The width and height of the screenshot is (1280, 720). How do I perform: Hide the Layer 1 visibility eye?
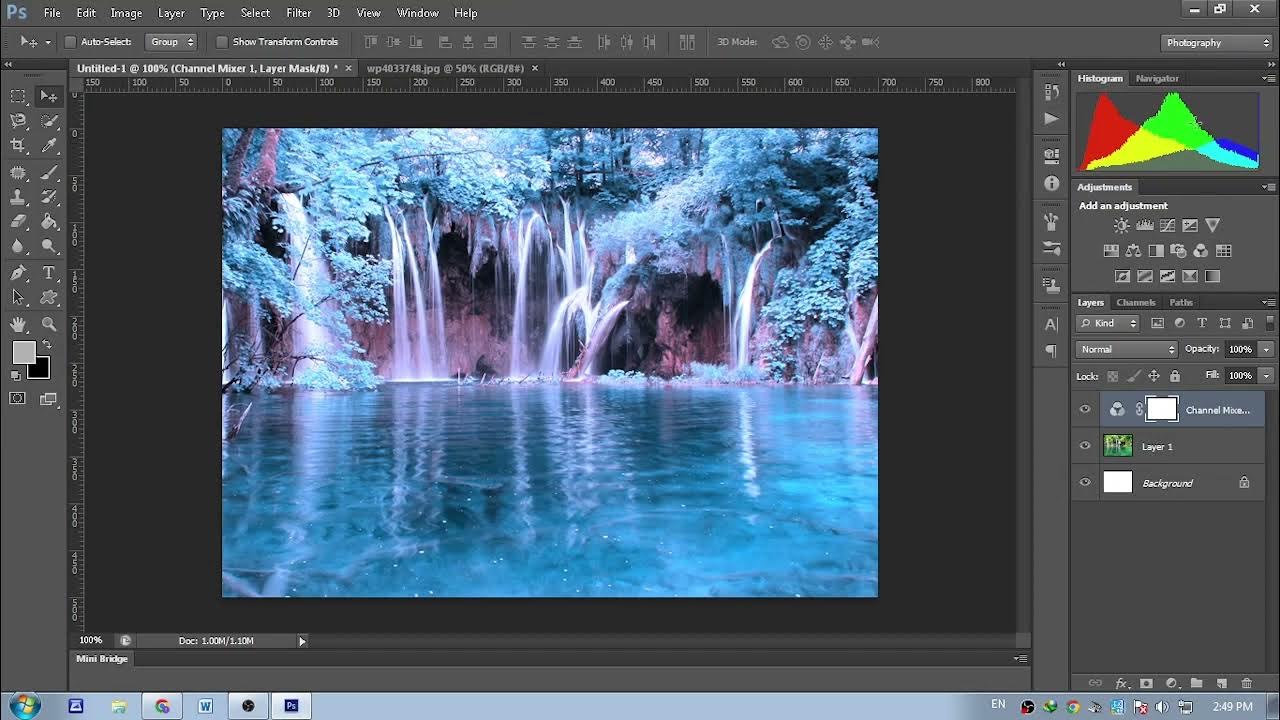tap(1085, 446)
